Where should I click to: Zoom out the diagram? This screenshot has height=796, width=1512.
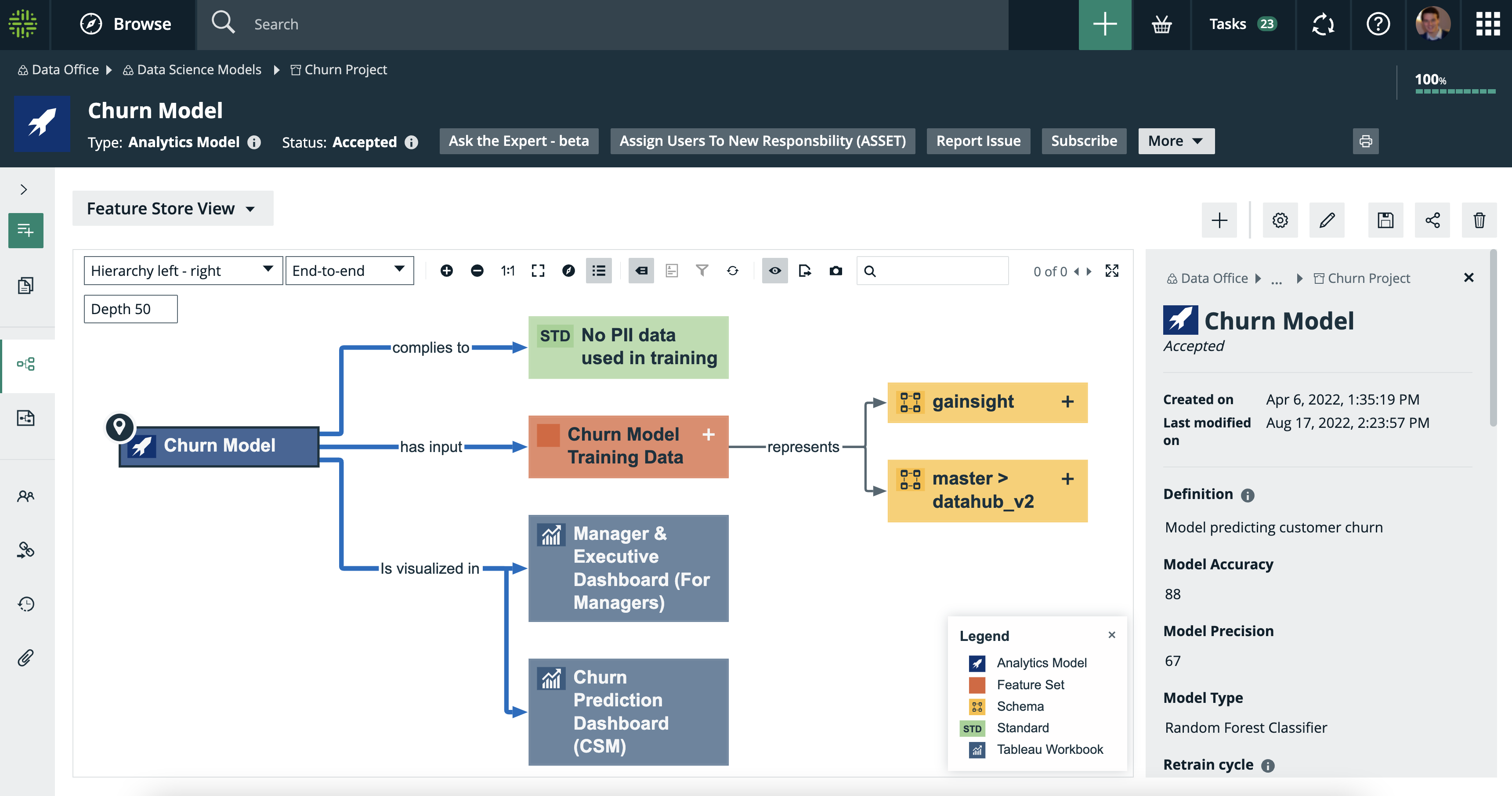click(477, 271)
